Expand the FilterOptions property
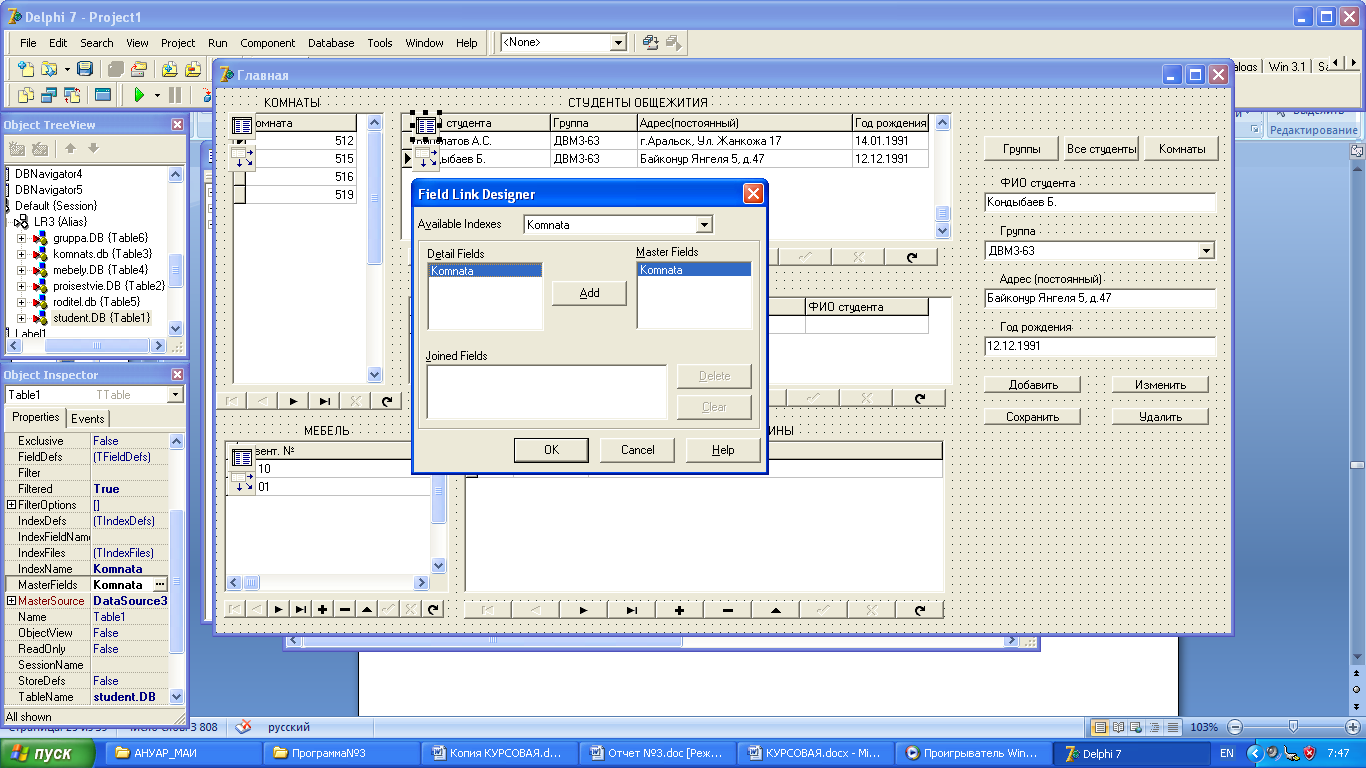This screenshot has width=1366, height=768. (11, 505)
